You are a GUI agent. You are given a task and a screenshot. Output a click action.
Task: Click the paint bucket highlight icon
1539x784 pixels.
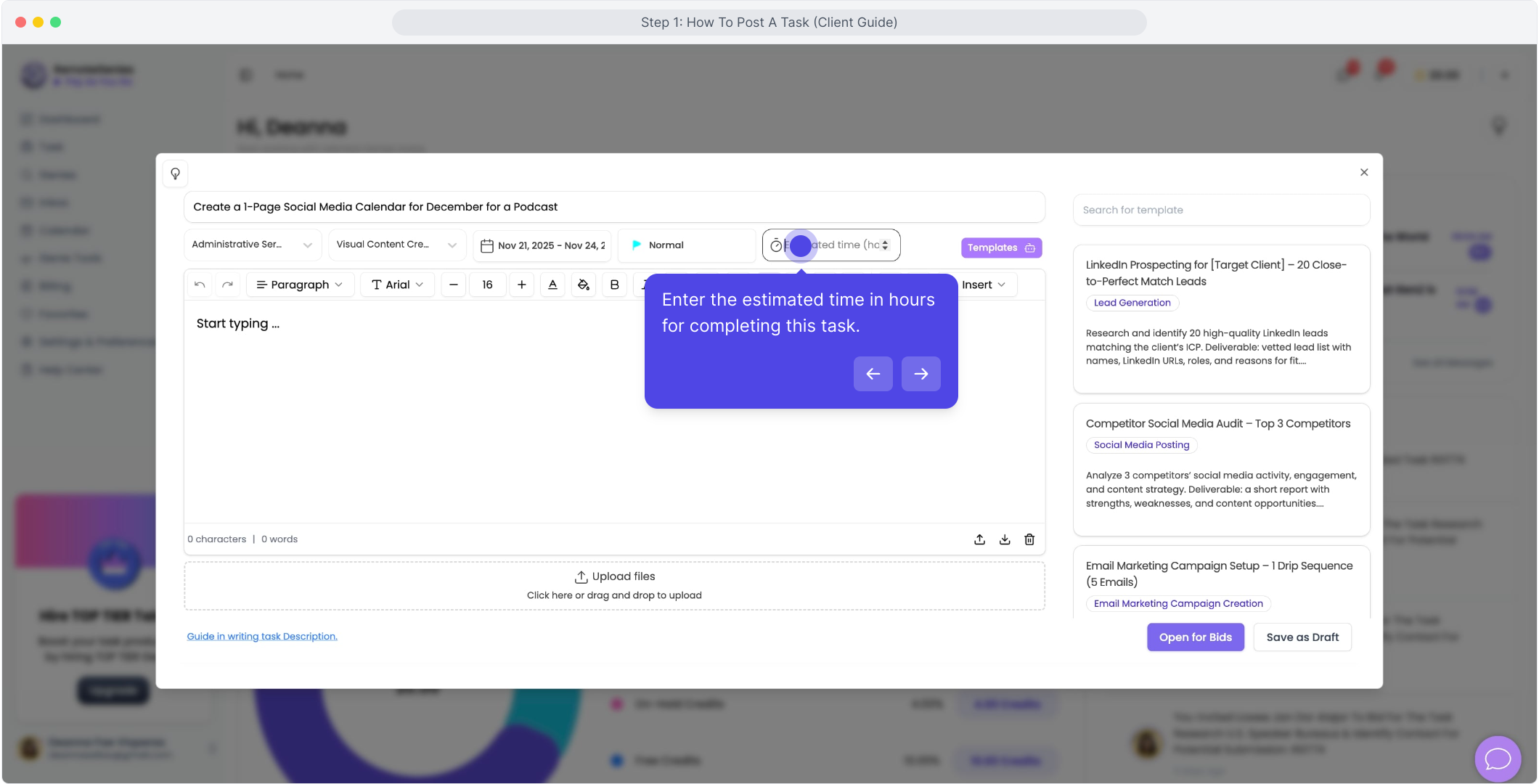[x=583, y=285]
